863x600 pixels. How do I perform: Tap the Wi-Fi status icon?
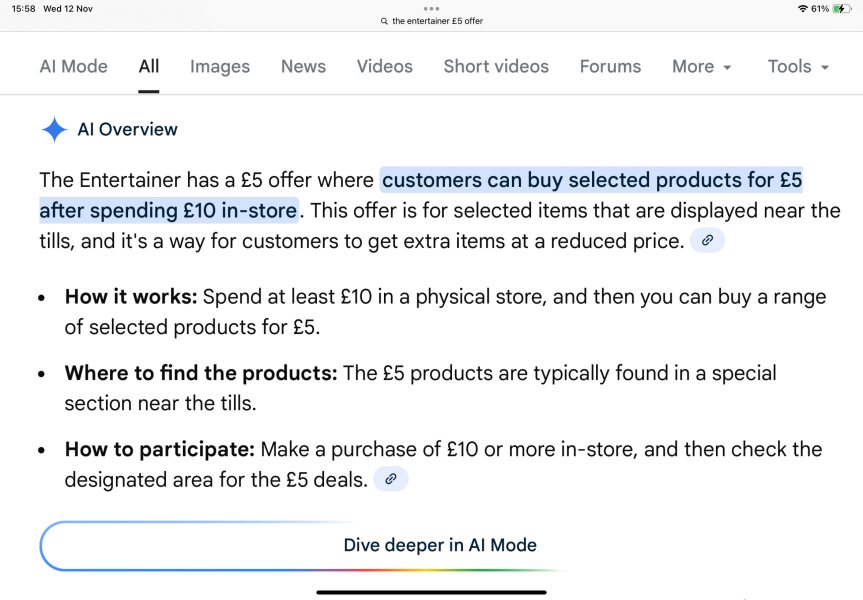(802, 8)
